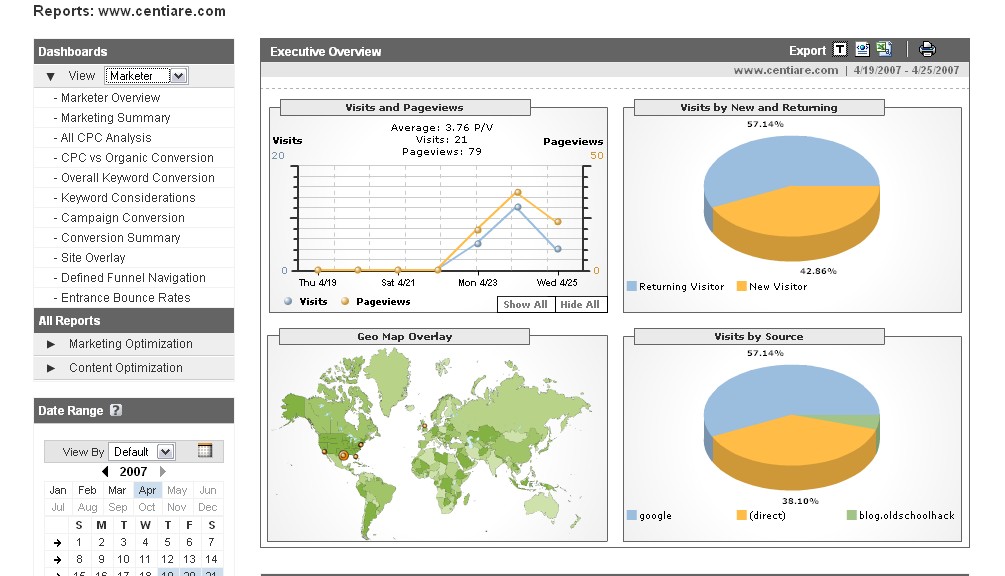Viewport: 1005px width, 576px height.
Task: Print the Executive Overview report
Action: coord(927,50)
